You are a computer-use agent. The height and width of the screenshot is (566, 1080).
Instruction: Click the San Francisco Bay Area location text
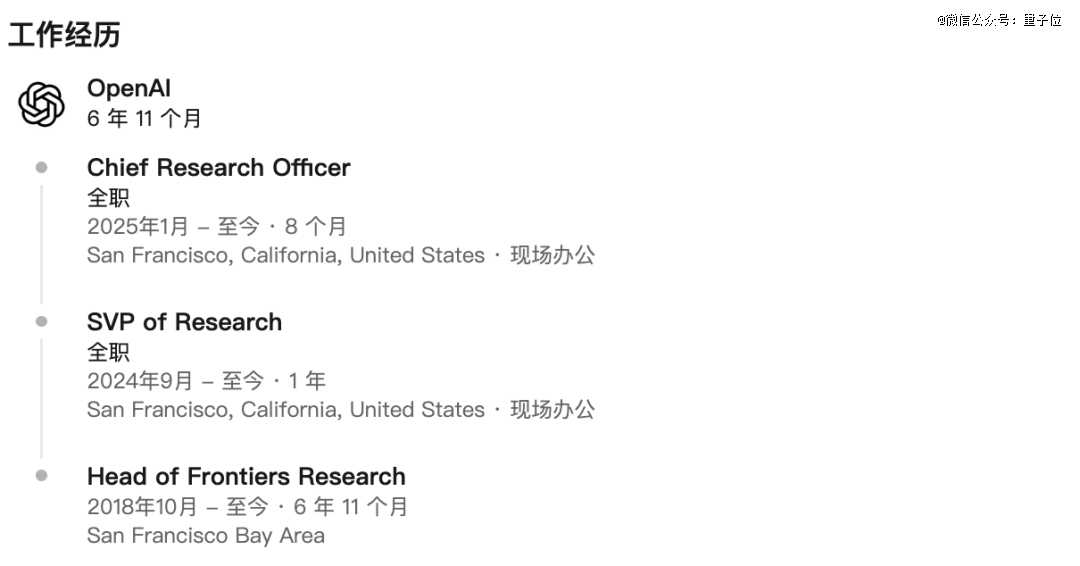pyautogui.click(x=205, y=536)
